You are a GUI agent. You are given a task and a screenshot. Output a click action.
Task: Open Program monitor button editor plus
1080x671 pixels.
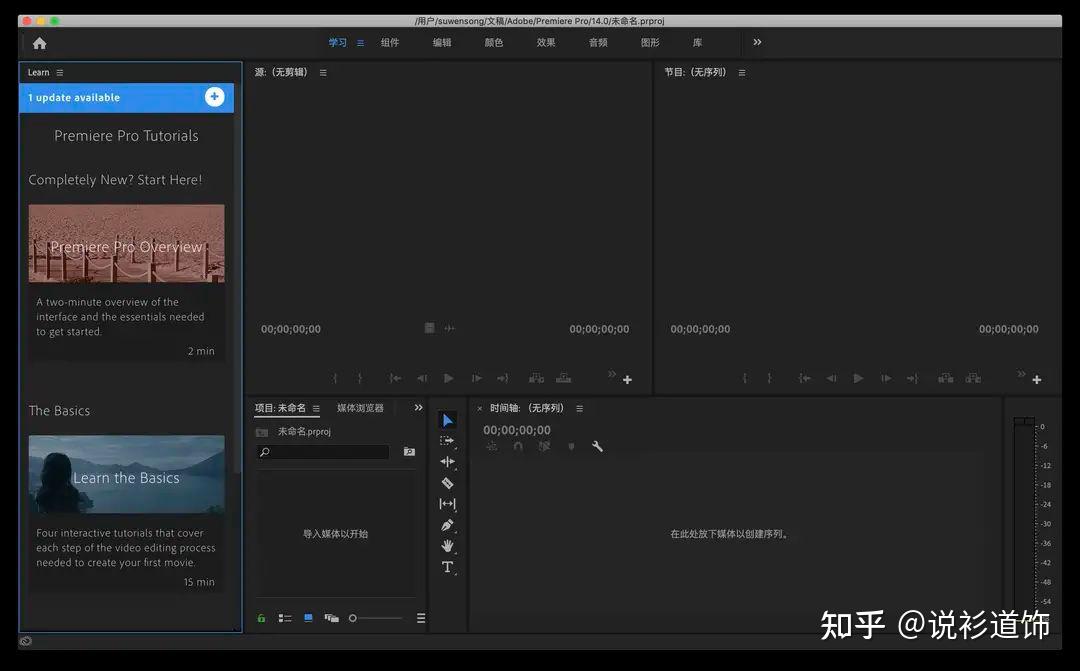[1037, 380]
